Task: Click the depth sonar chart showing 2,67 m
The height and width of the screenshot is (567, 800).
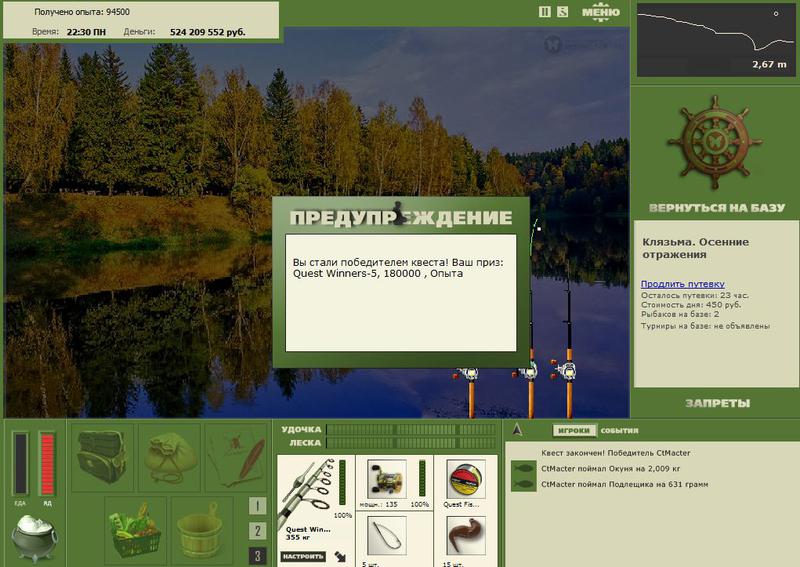Action: (715, 40)
